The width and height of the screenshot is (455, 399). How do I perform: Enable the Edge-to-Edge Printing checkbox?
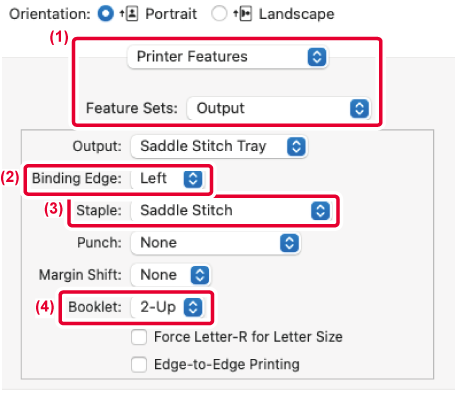(x=139, y=364)
